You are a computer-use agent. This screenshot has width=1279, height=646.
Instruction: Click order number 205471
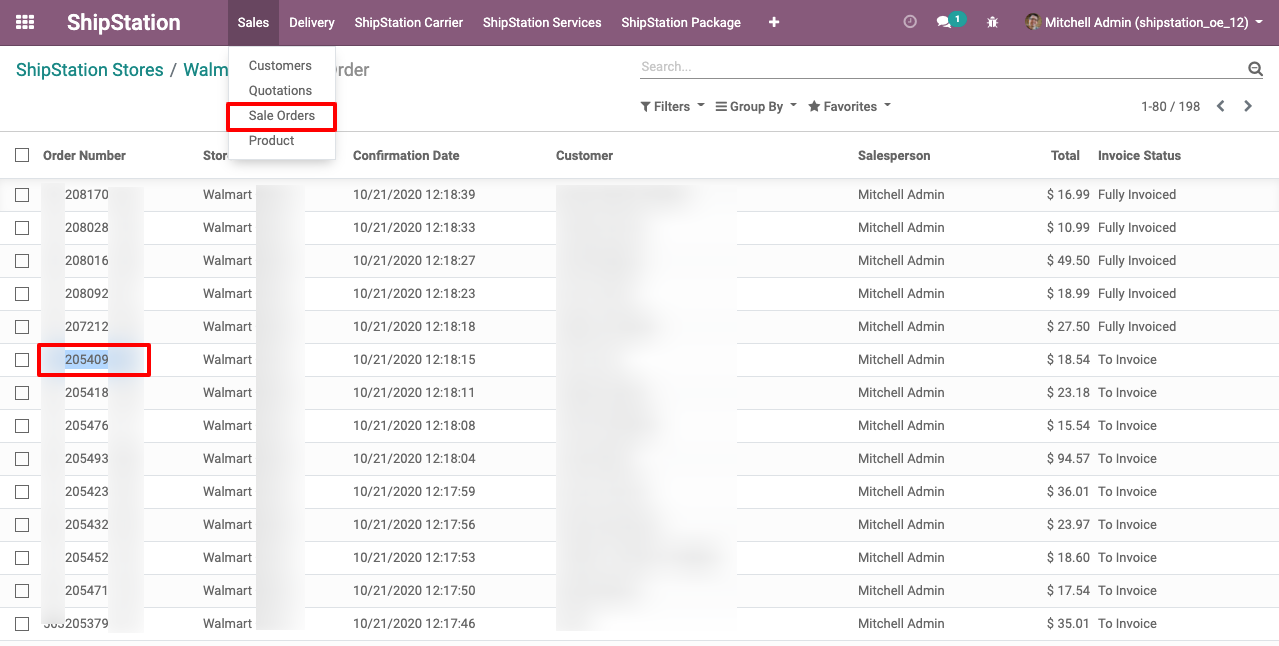[x=87, y=590]
